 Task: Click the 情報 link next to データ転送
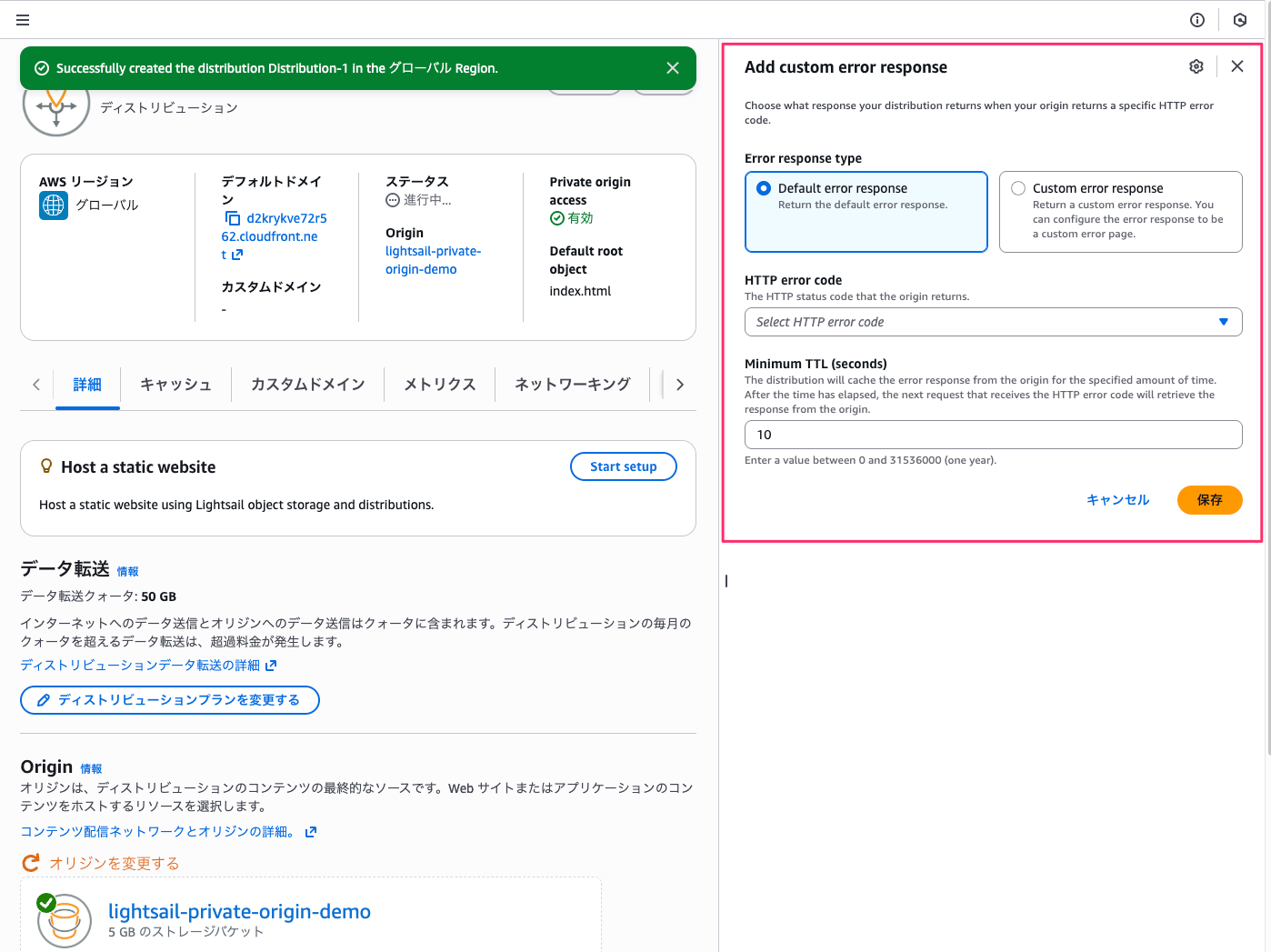128,572
